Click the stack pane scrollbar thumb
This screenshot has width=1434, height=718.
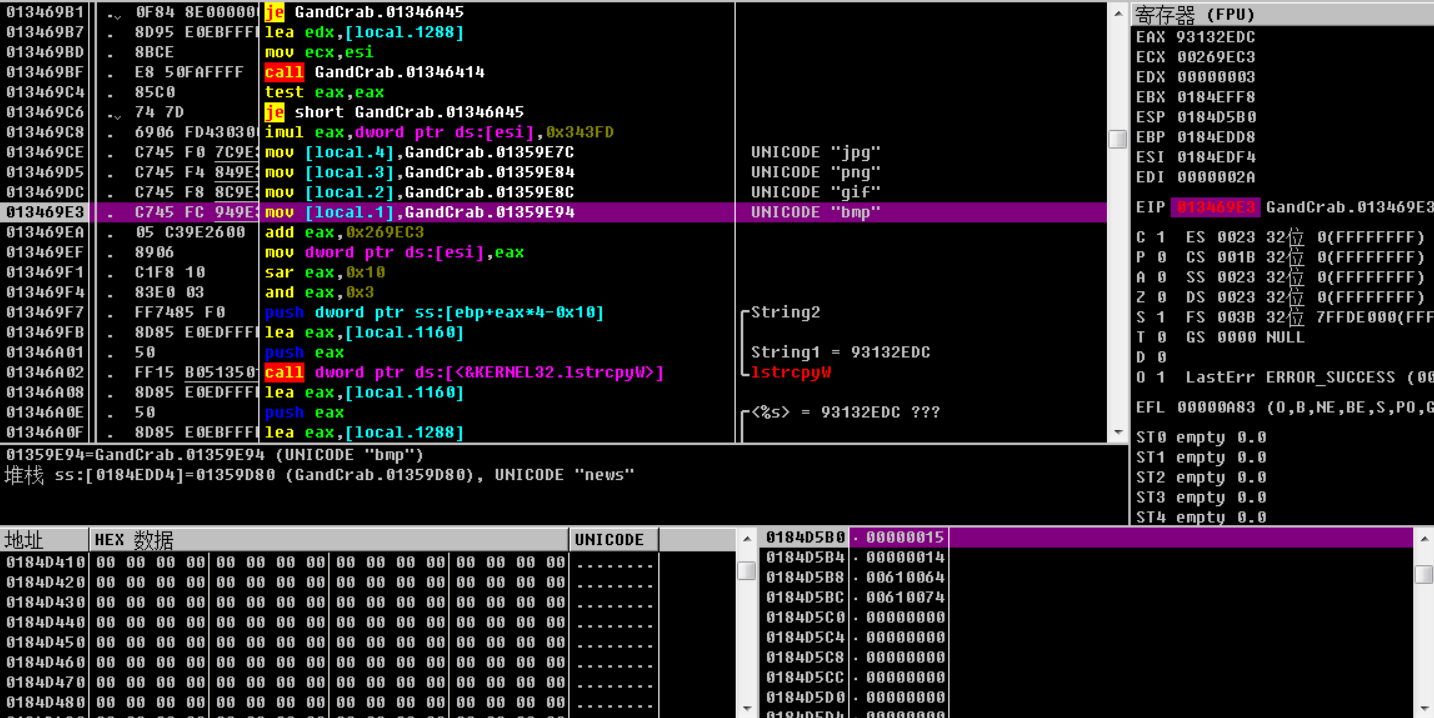1424,574
